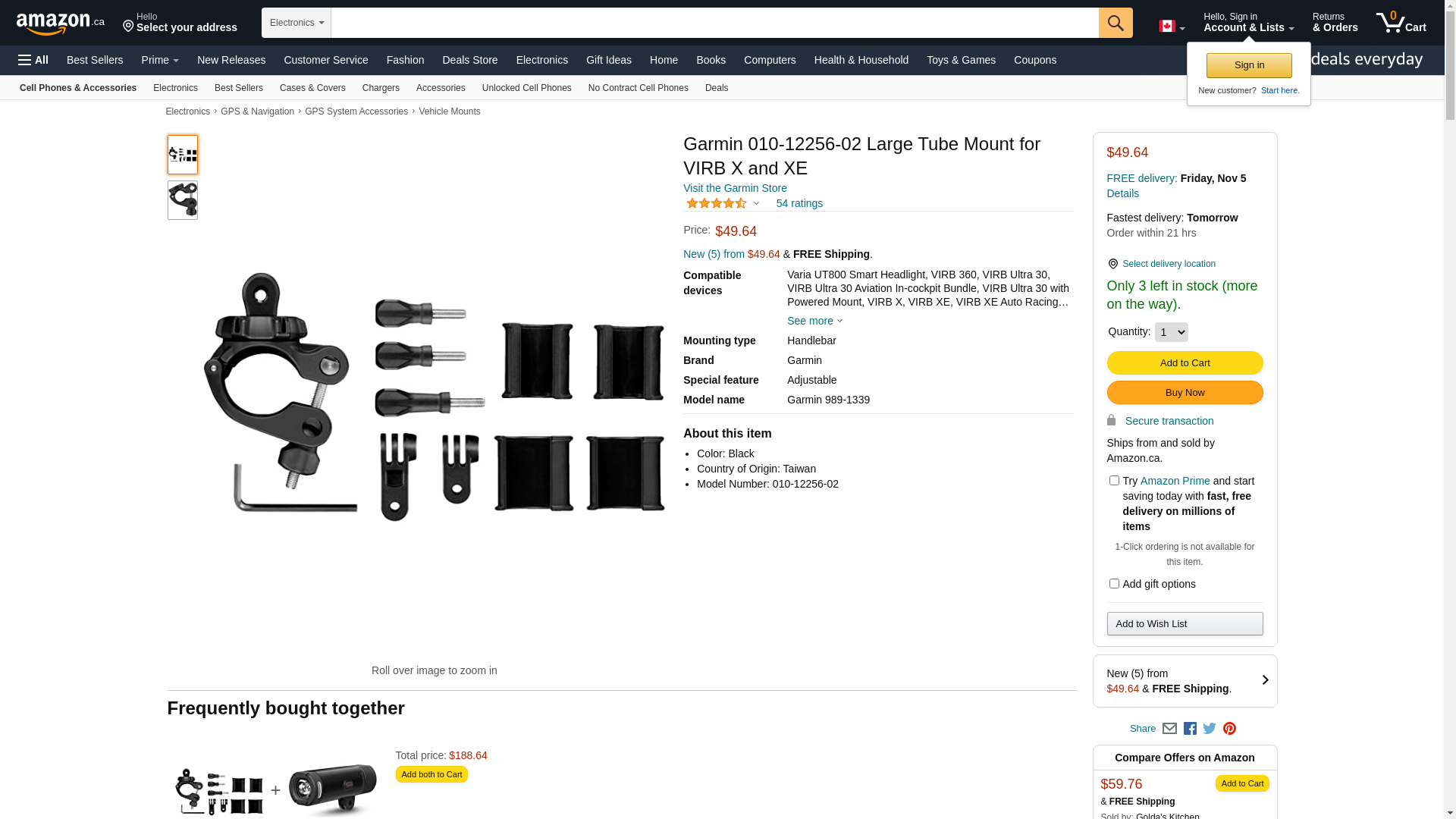This screenshot has height=819, width=1456.
Task: Open Deals Store nav item
Action: pos(470,60)
